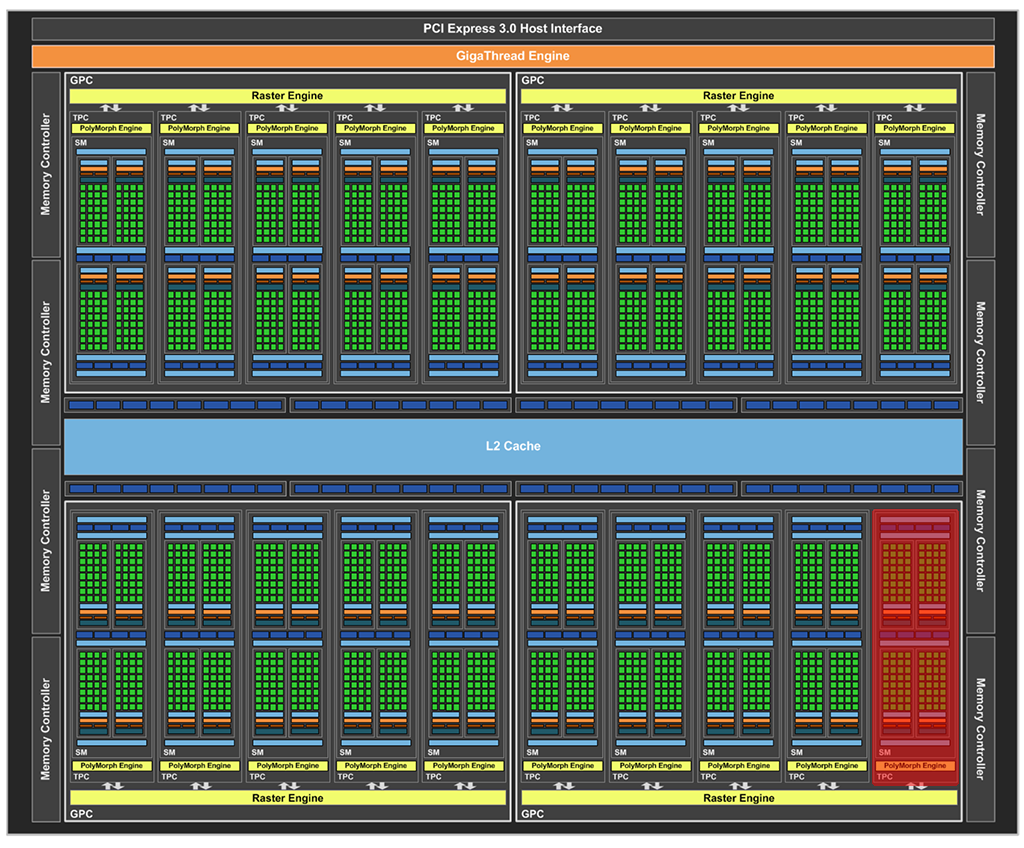Click arrows icon below first lower-left TPC
1024x848 pixels.
pyautogui.click(x=111, y=786)
